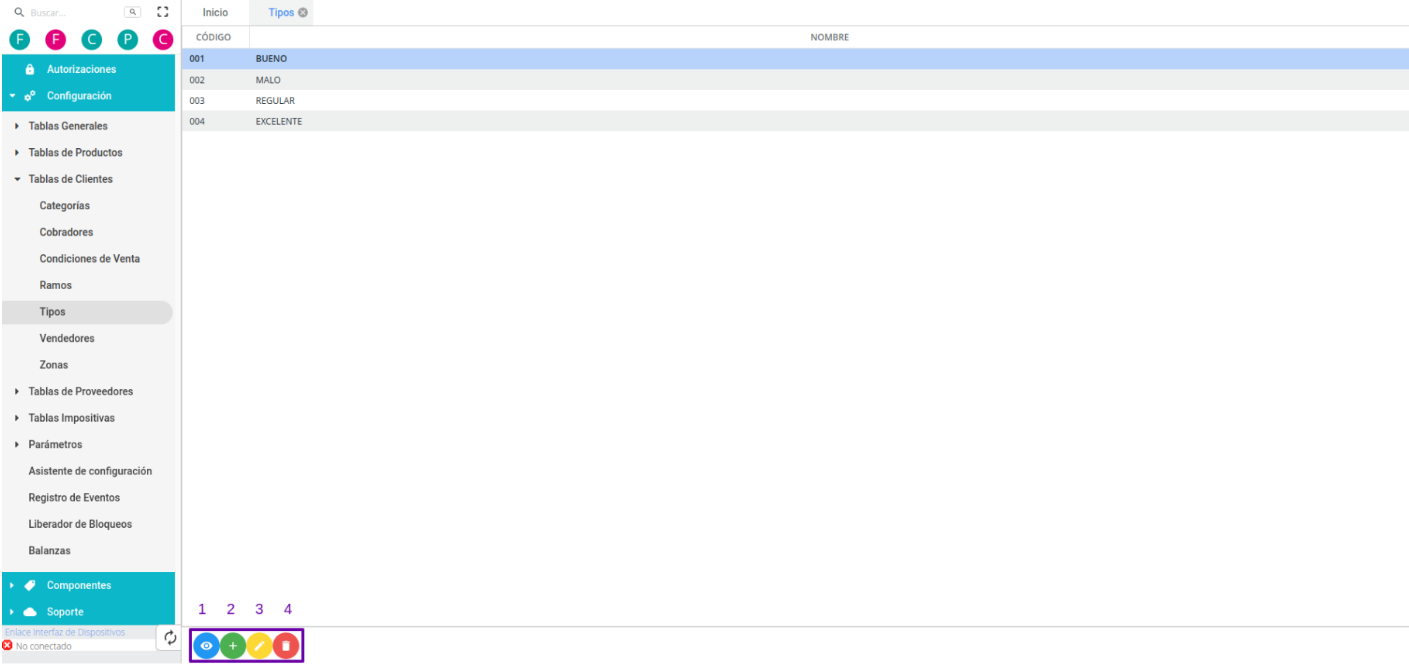Click the view (eye) button

point(206,646)
